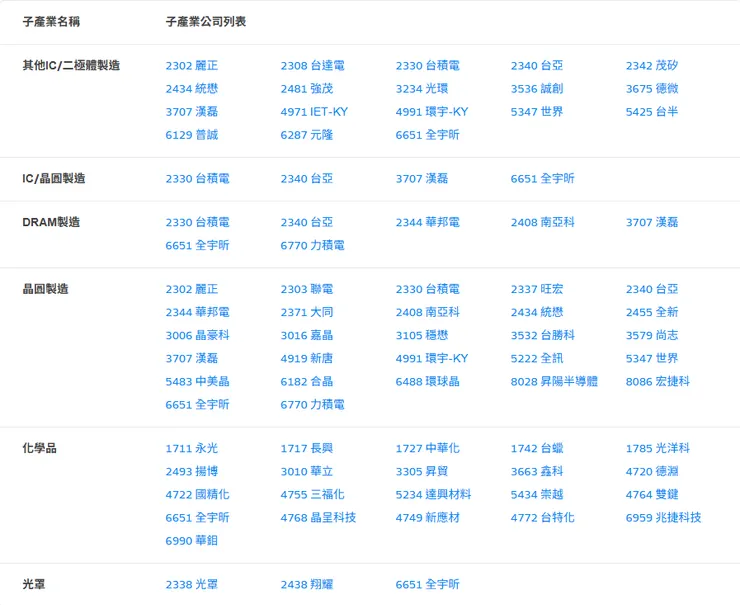Open the 4919 新唐 stock link

click(307, 359)
